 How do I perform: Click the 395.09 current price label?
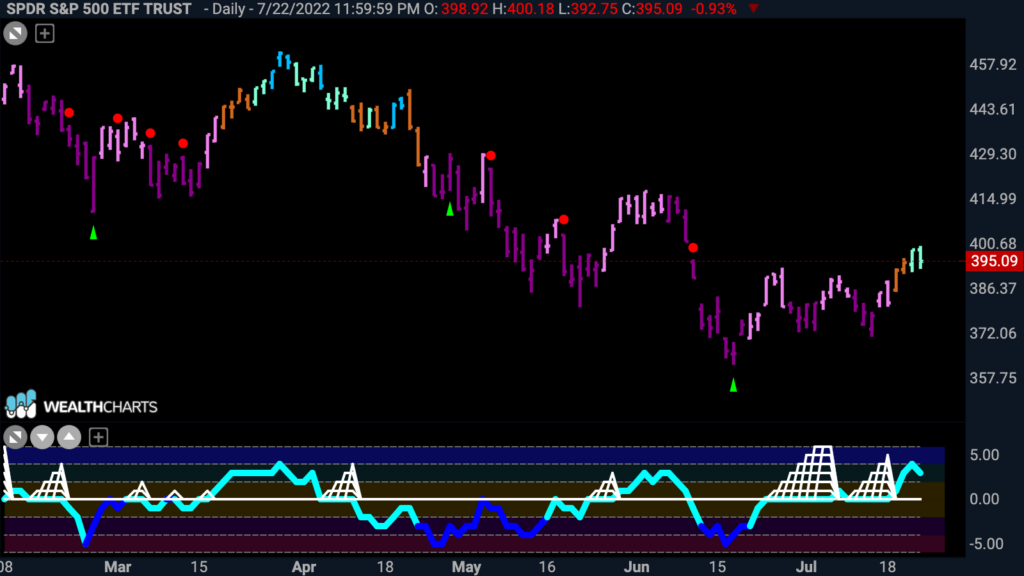994,261
